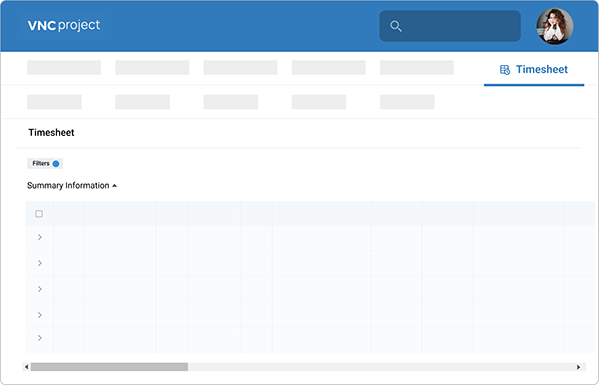This screenshot has width=600, height=385.
Task: Focus the search input field
Action: click(450, 26)
